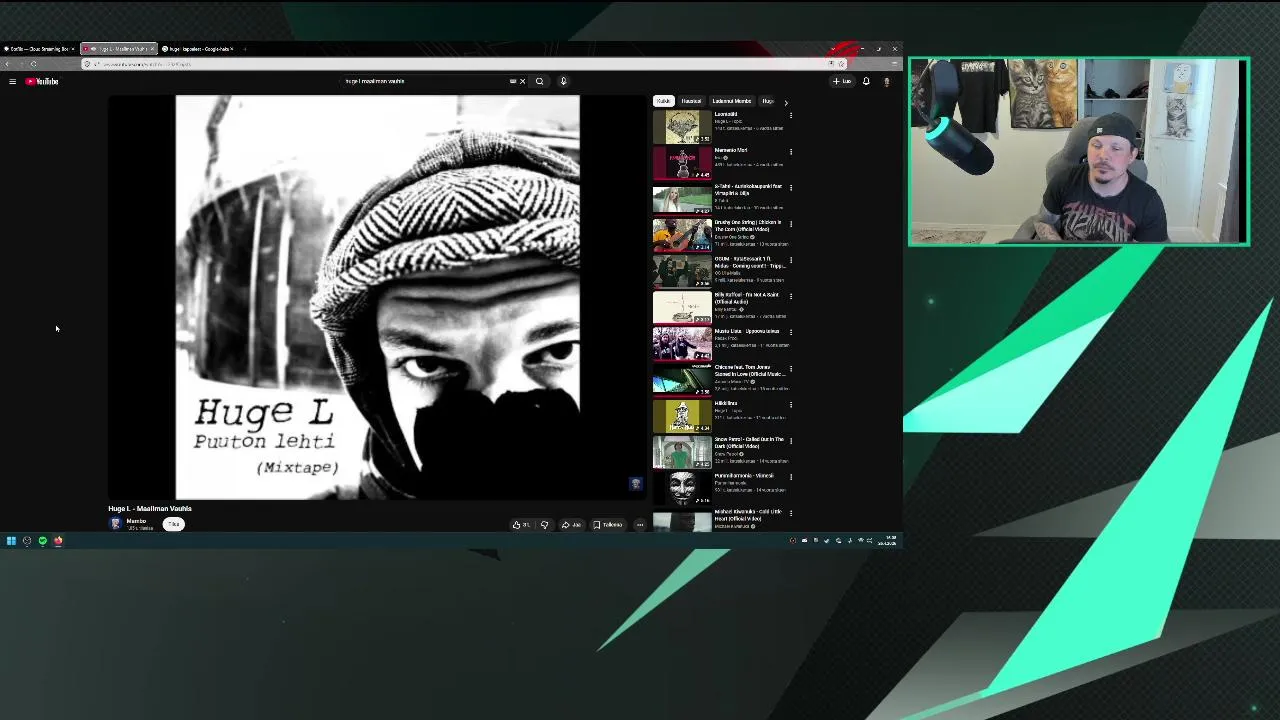Open the Windows taskbar clock
The height and width of the screenshot is (720, 1280).
(889, 541)
